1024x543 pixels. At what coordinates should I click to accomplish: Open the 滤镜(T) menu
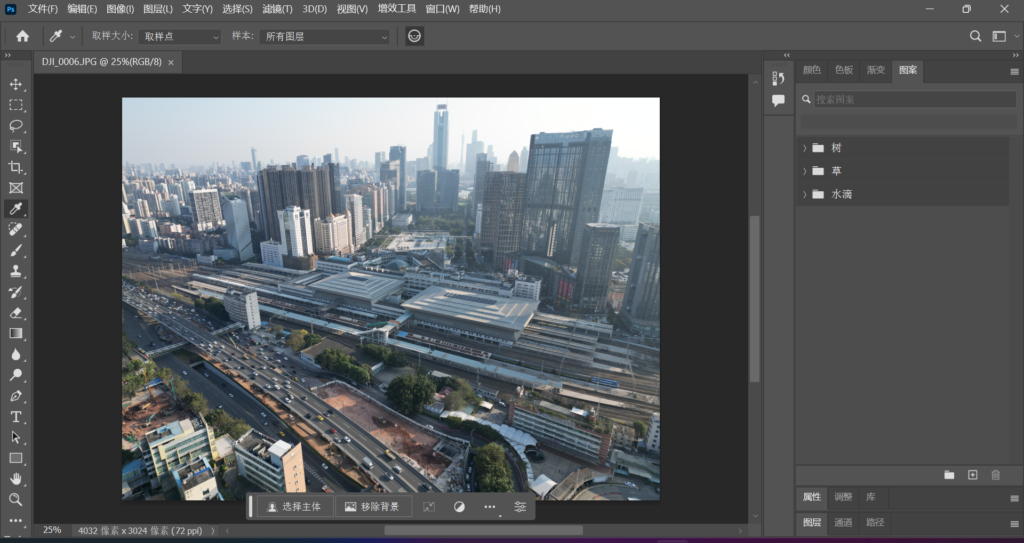point(277,9)
